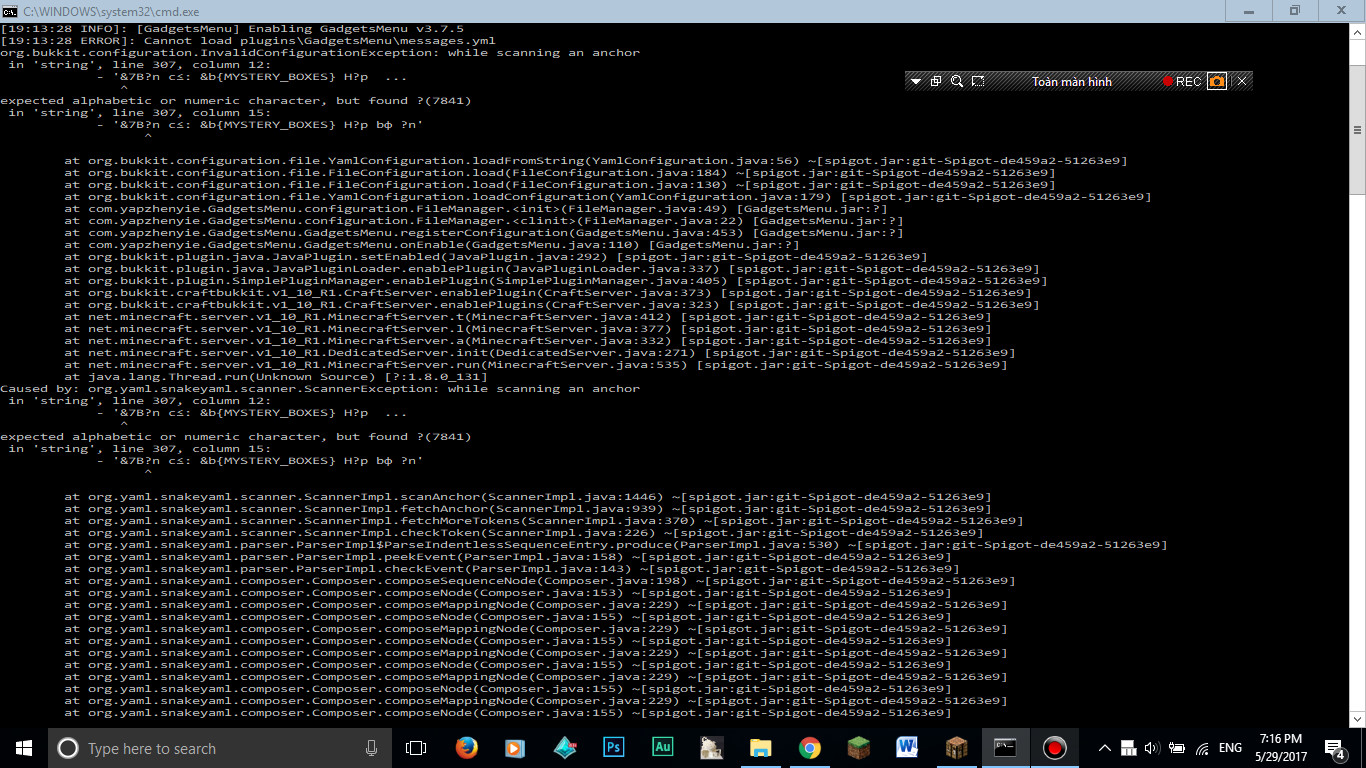1366x768 pixels.
Task: Open Minecraft grass block taskbar icon
Action: click(858, 748)
